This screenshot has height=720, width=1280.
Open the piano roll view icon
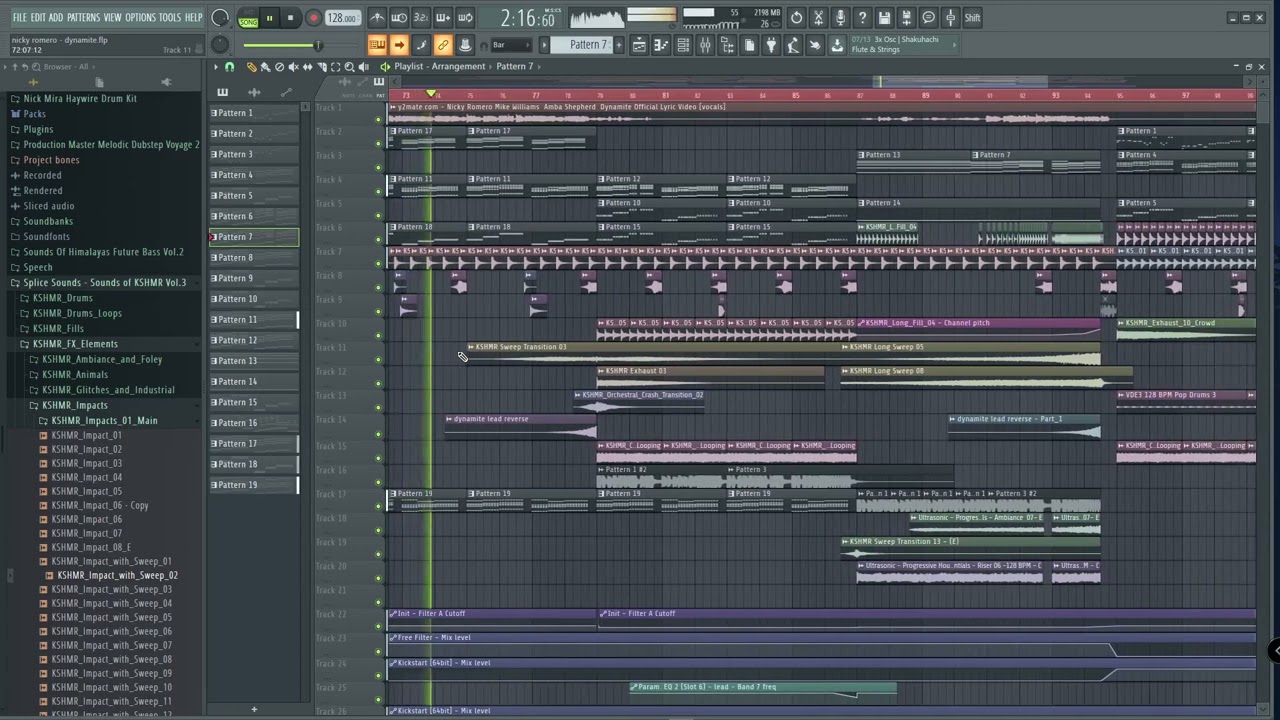pos(661,45)
